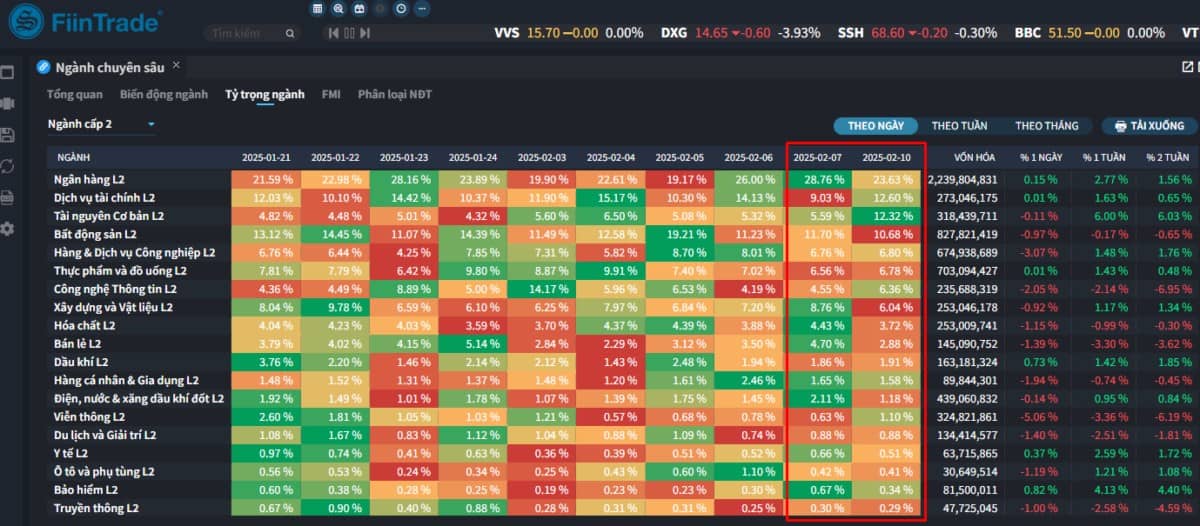Click the table grid icon in top toolbar
This screenshot has width=1200, height=526.
tap(318, 8)
